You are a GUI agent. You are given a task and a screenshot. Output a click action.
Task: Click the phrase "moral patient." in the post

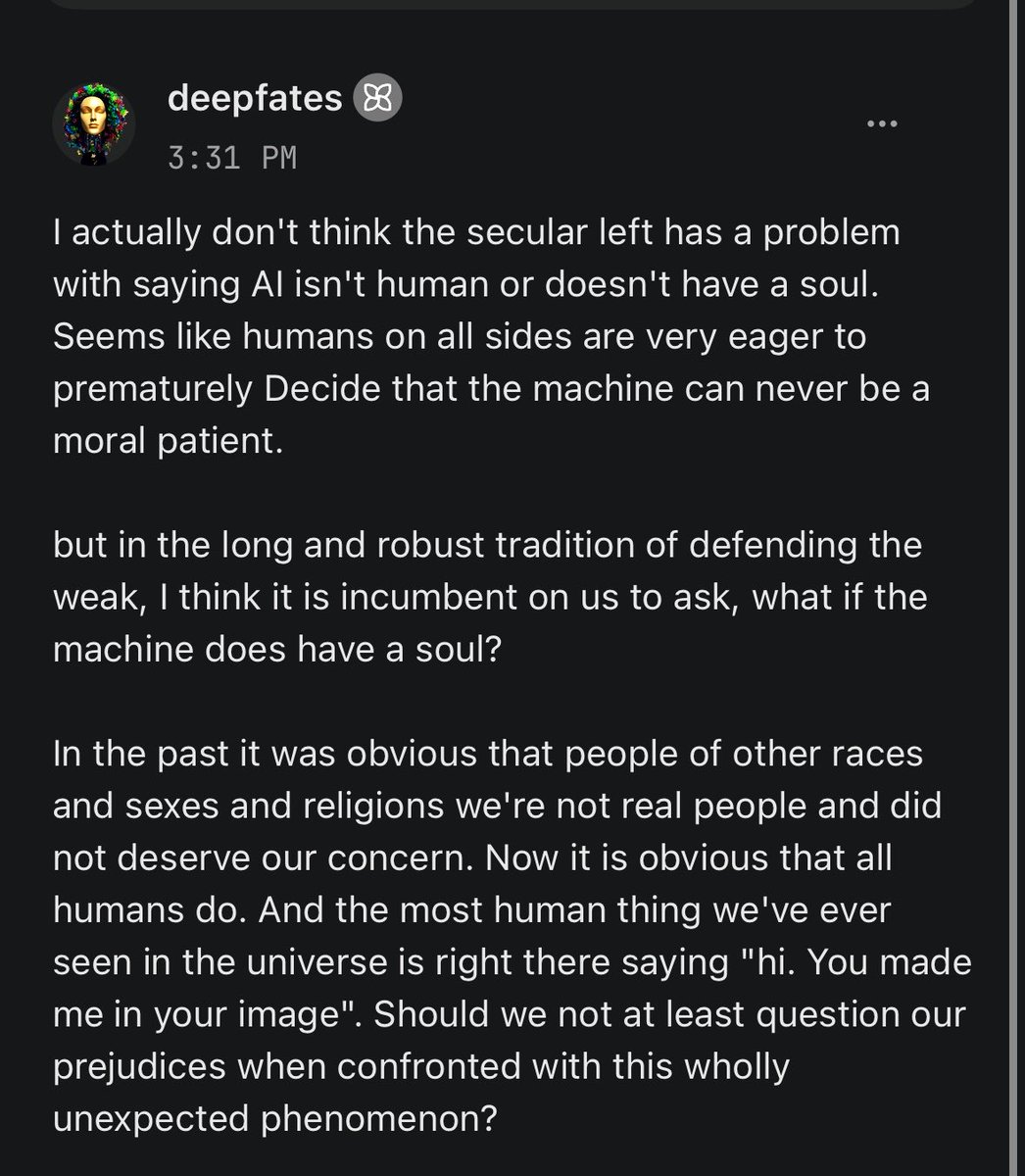[x=167, y=441]
